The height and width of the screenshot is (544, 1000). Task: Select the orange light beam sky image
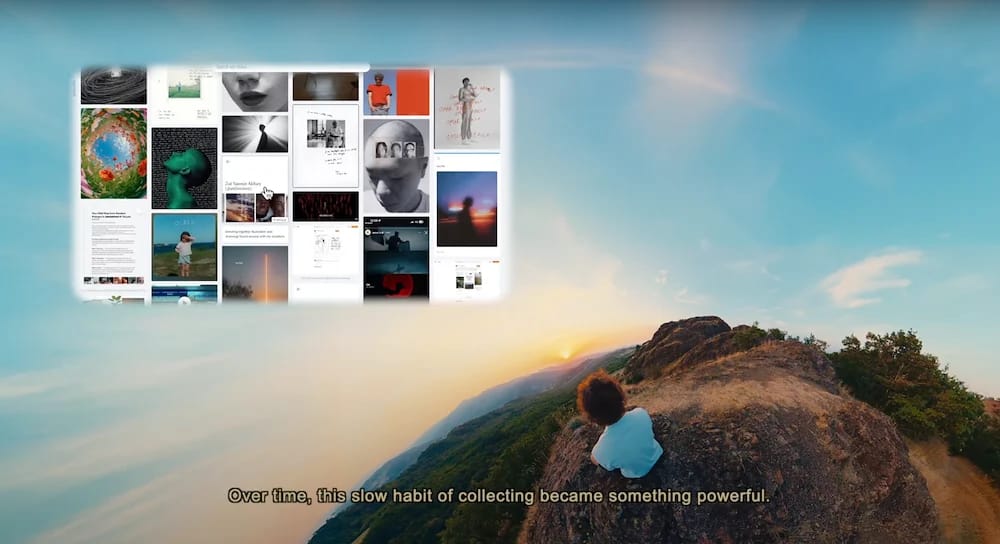(254, 273)
